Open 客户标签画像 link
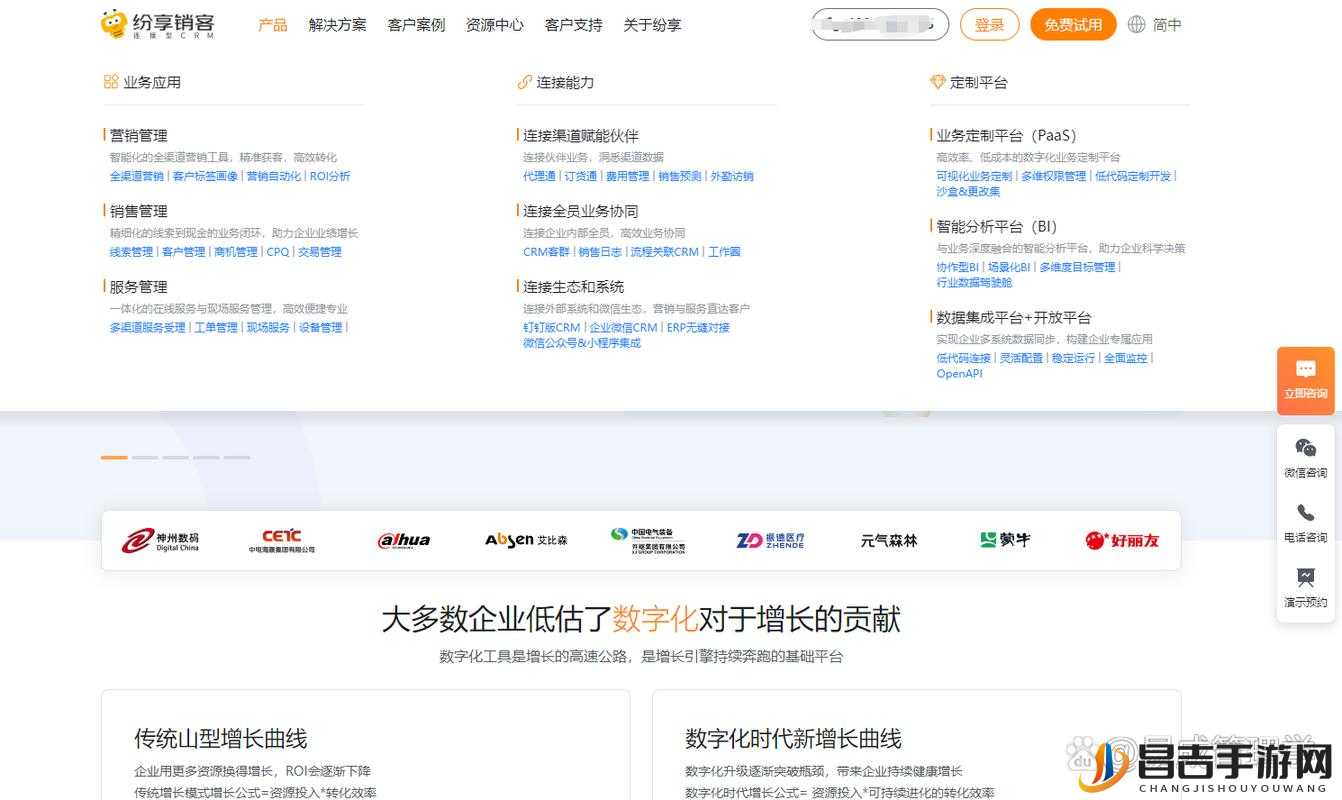The width and height of the screenshot is (1342, 800). (205, 176)
